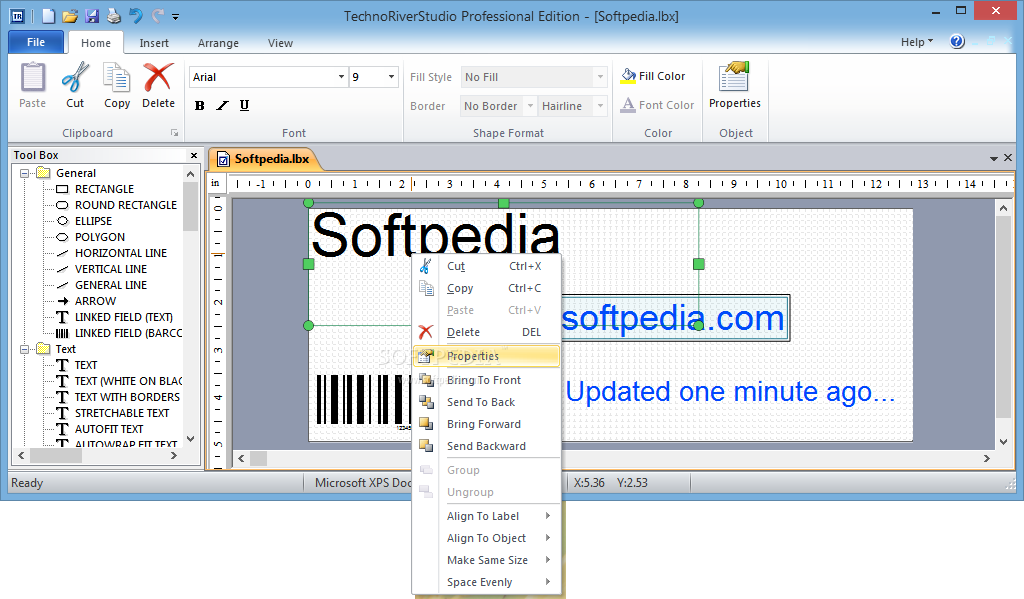Select the GENERAL LINE tool
The image size is (1024, 599).
(110, 285)
